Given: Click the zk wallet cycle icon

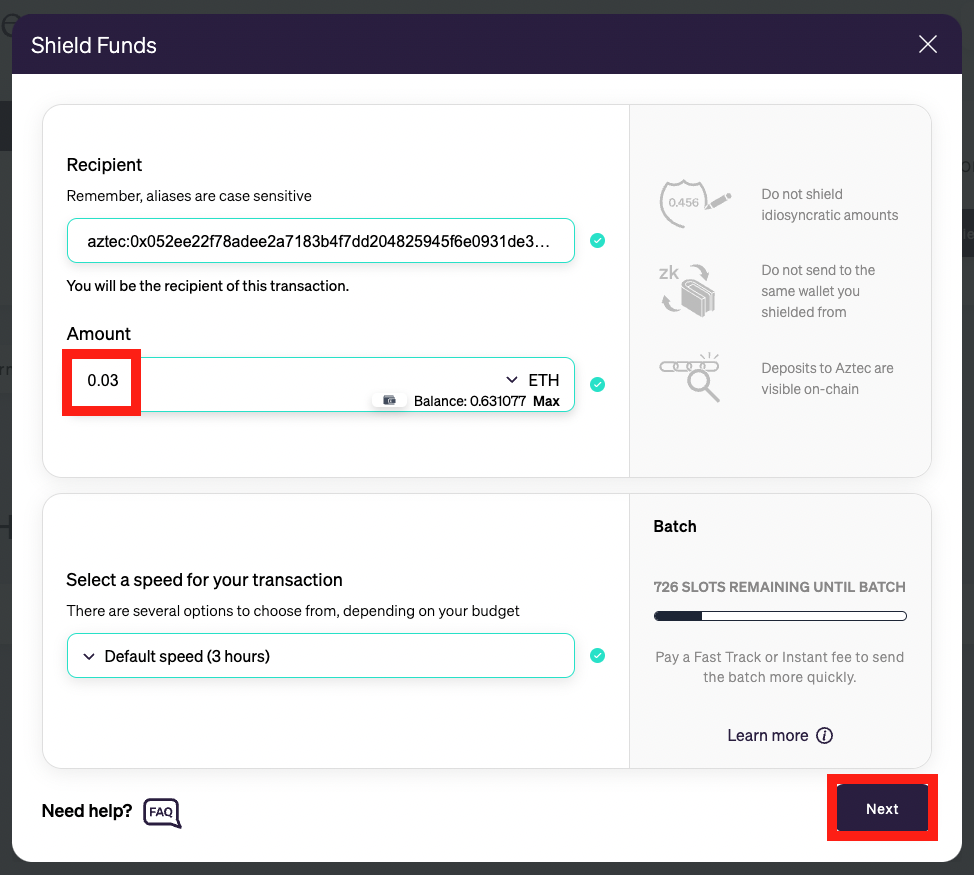Looking at the screenshot, I should (687, 290).
